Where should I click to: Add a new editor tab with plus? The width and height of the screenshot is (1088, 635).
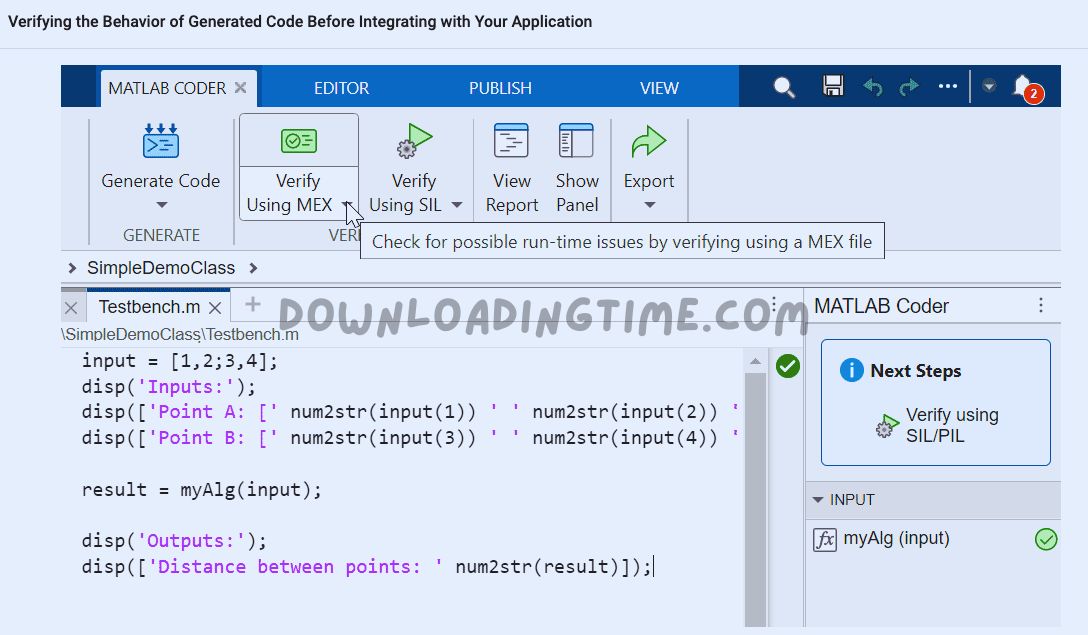252,305
